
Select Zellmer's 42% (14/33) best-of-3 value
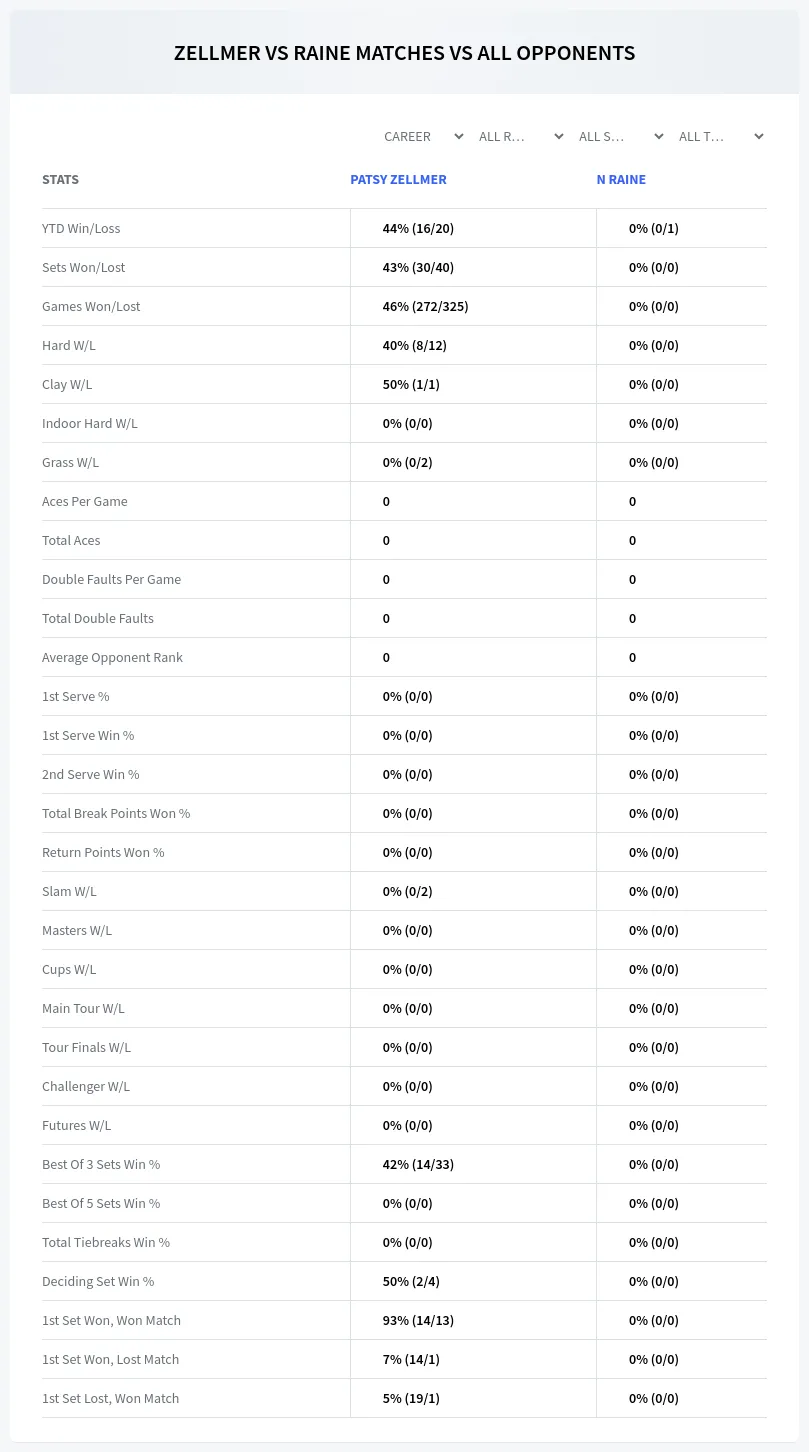click(x=418, y=1164)
